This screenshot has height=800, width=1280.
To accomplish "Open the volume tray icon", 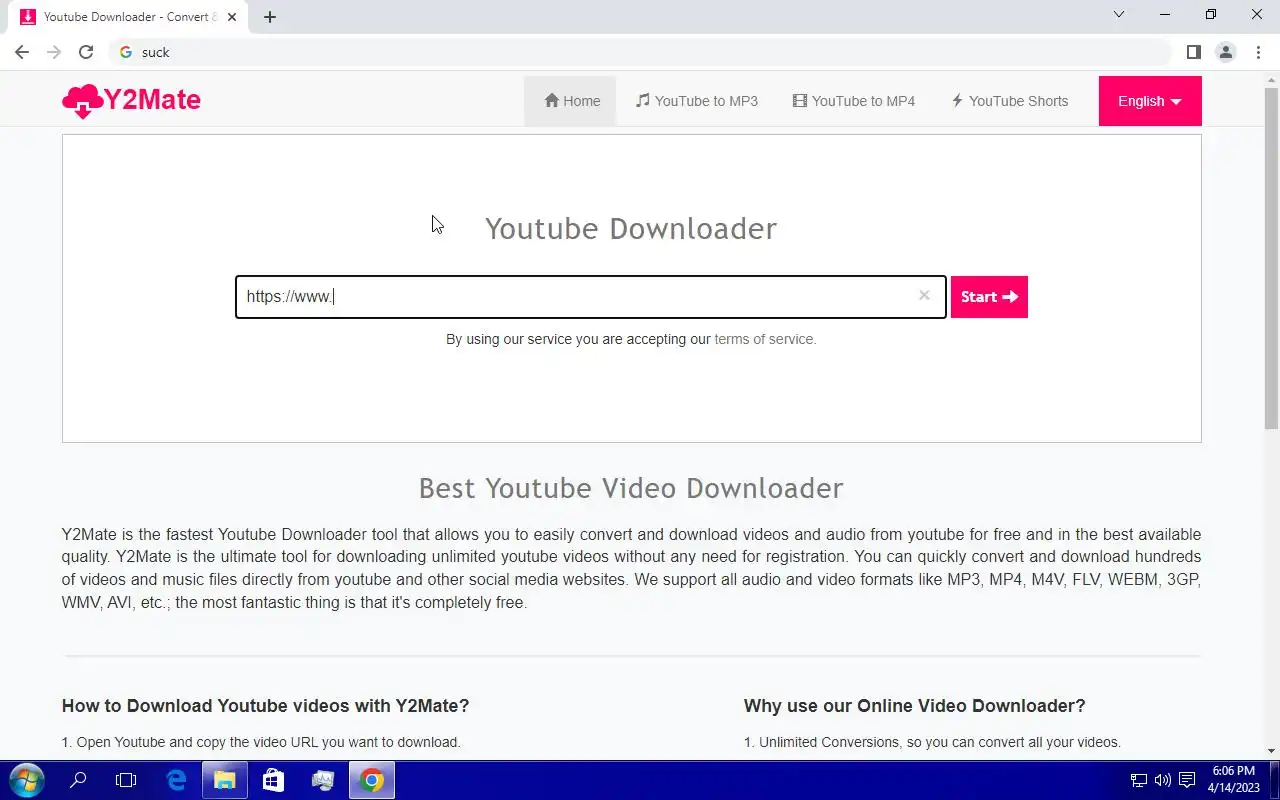I will tap(1162, 780).
